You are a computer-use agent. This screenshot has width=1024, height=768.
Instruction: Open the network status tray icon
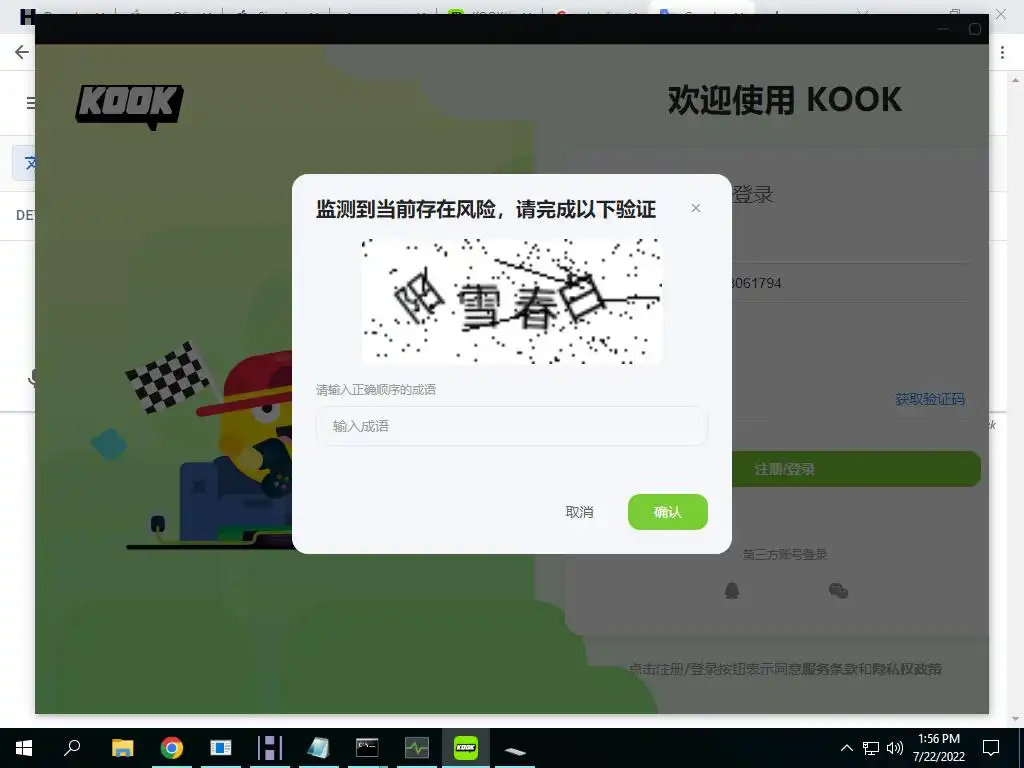coord(871,748)
